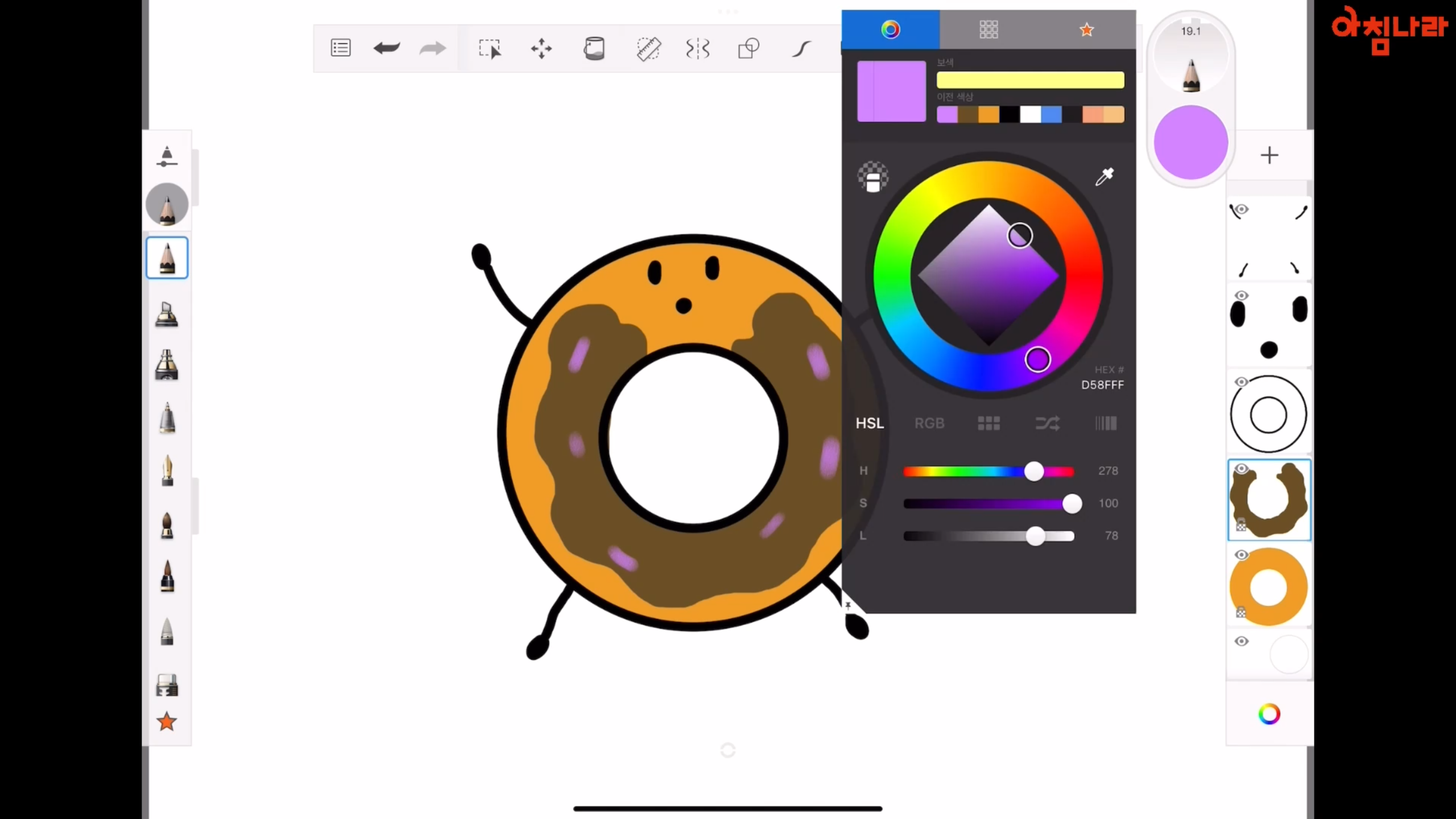Select the fountain pen brush
The image size is (1456, 819).
coord(167,471)
